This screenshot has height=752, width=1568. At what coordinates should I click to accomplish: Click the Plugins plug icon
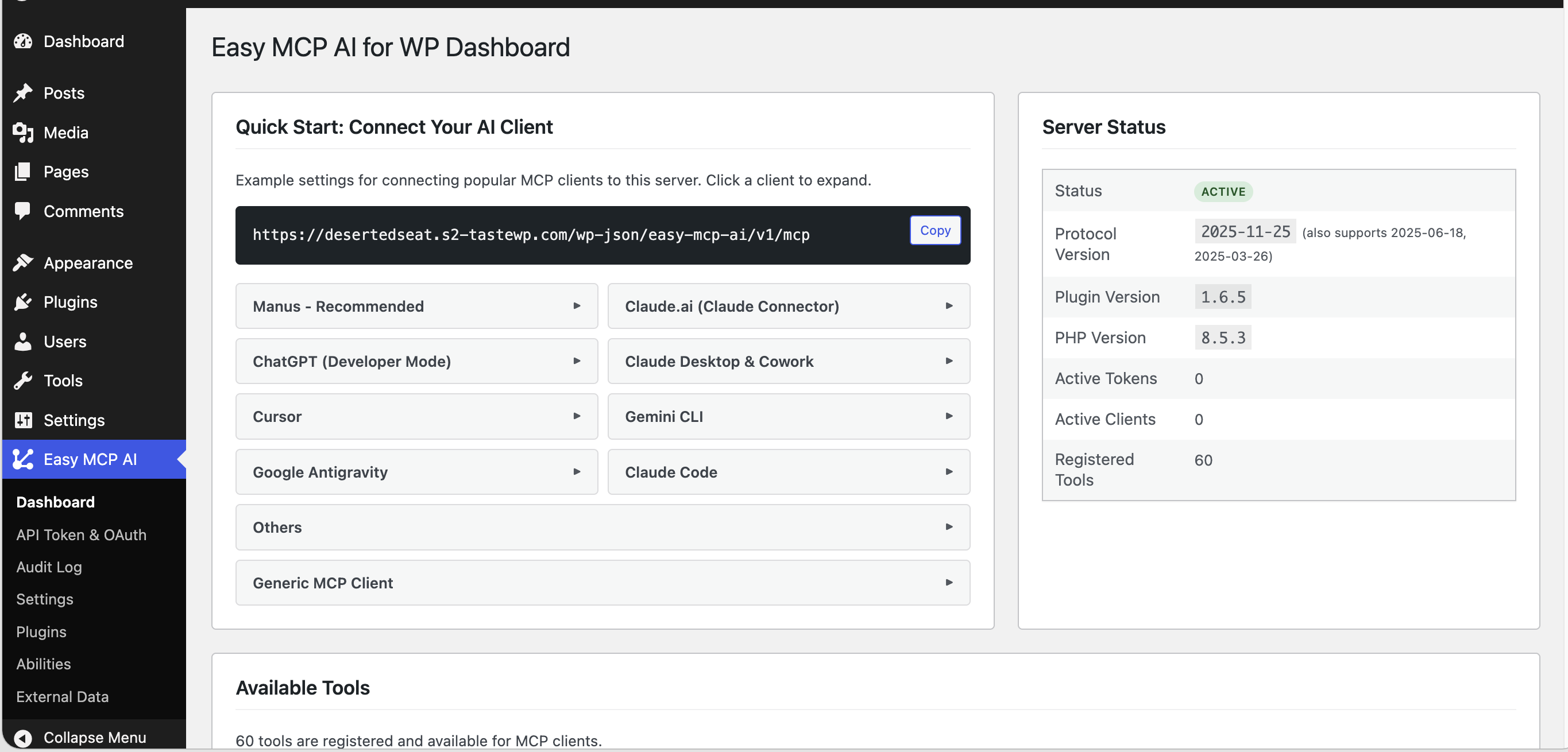[x=23, y=302]
